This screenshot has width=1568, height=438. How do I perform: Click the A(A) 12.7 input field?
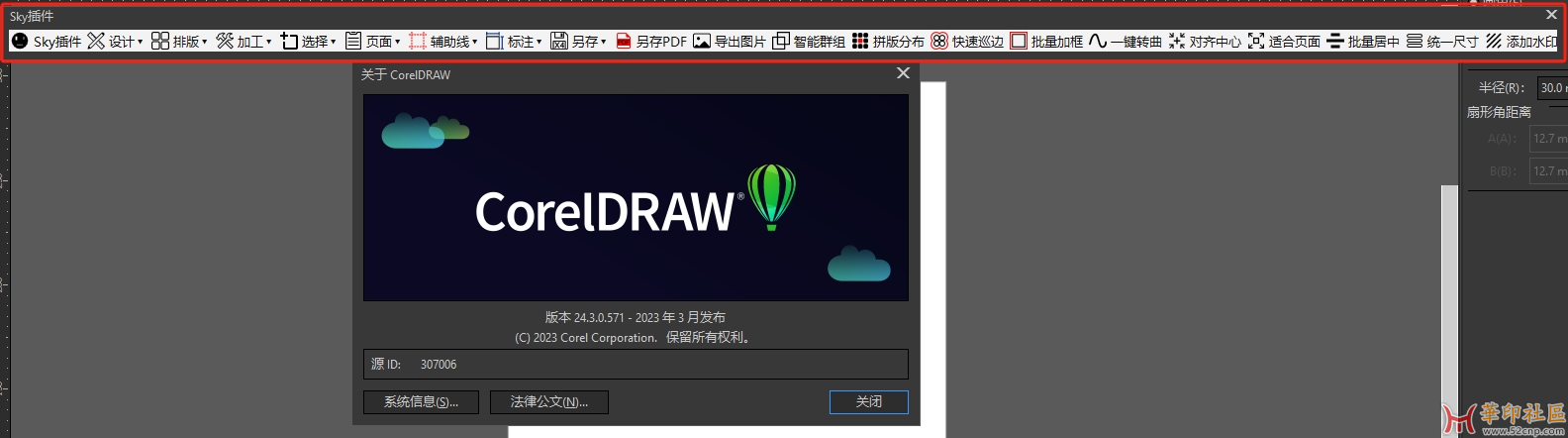click(1549, 139)
